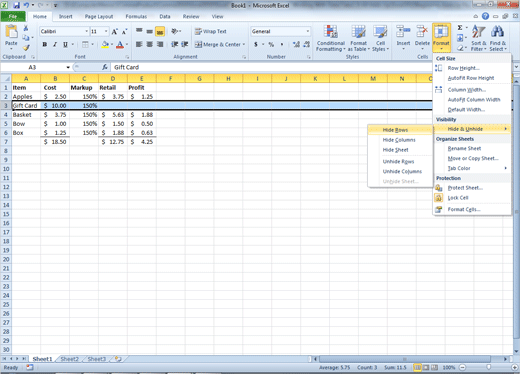This screenshot has height=374, width=520.
Task: Open the General number format dropdown
Action: pos(307,31)
